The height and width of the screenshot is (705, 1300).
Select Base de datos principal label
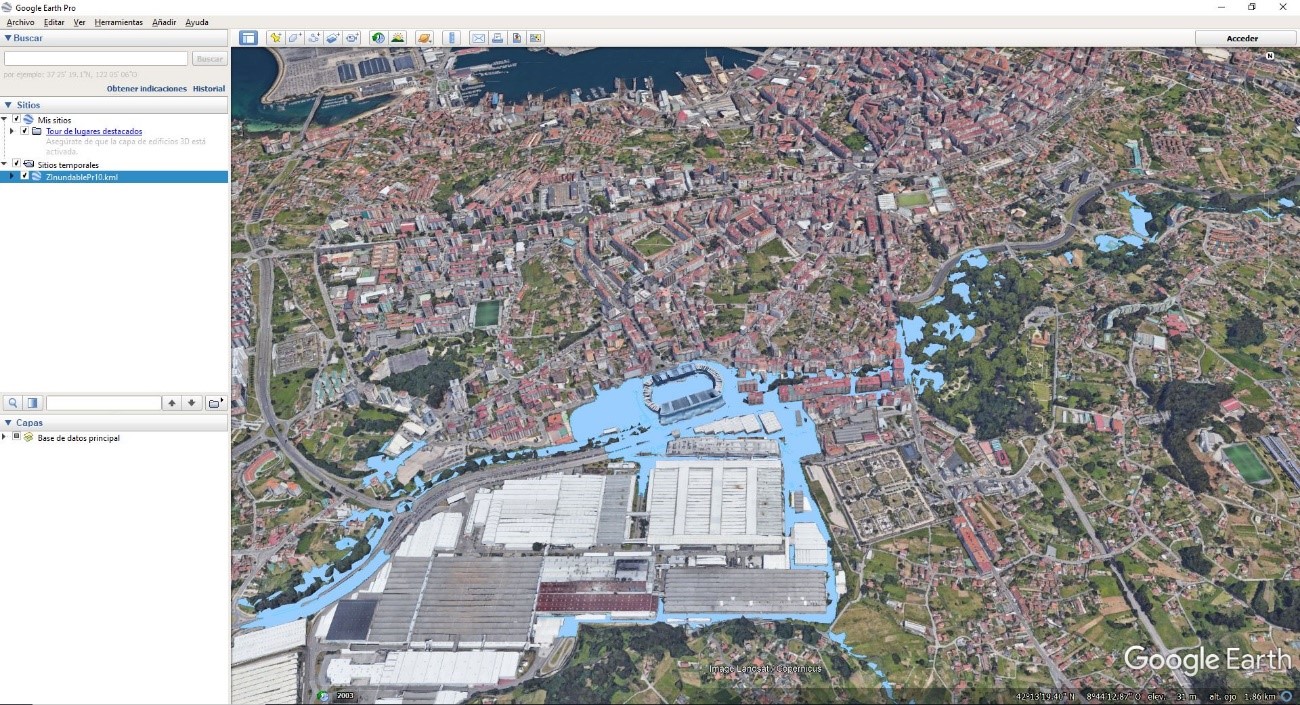click(x=78, y=438)
